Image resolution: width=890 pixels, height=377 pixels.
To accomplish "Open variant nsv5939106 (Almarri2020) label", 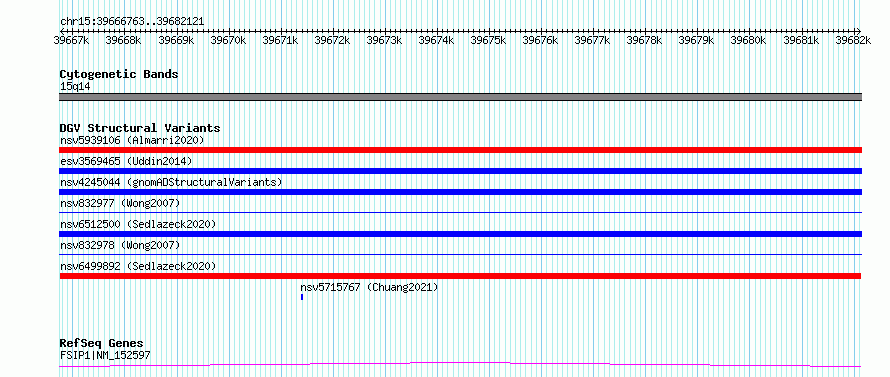I will 132,140.
